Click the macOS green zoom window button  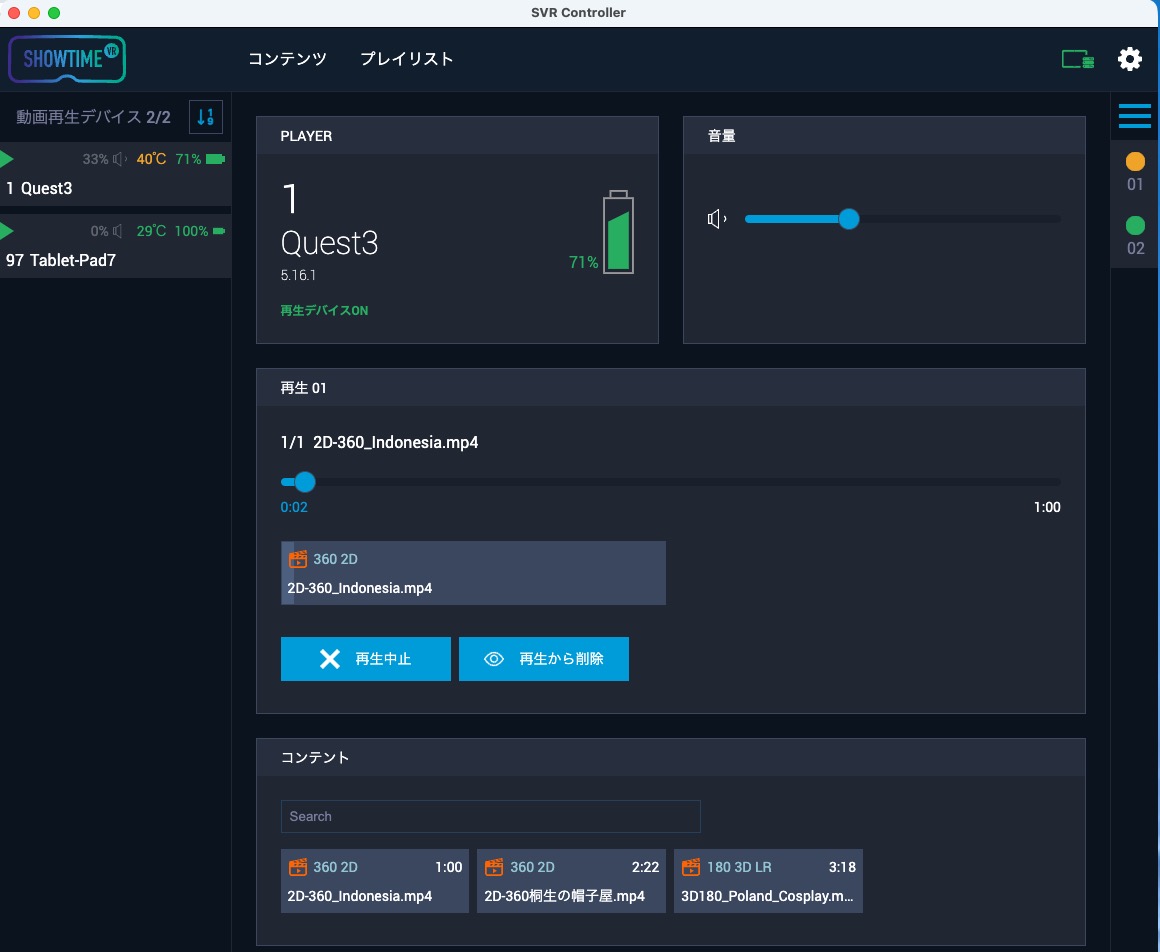coord(53,13)
